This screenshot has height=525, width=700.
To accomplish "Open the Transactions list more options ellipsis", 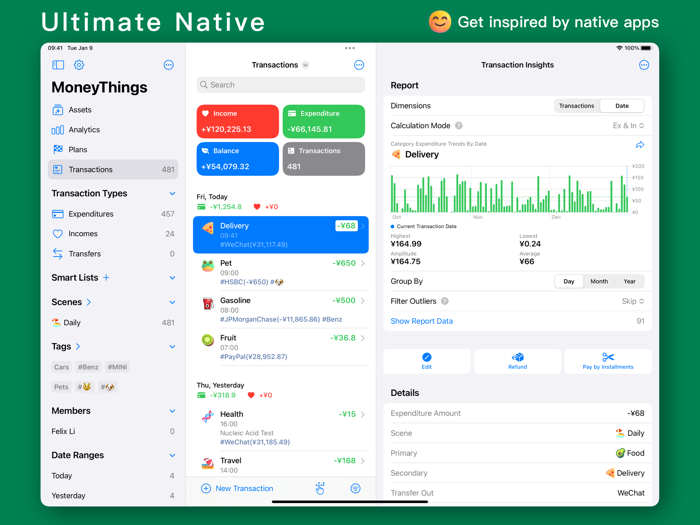I will pyautogui.click(x=359, y=65).
